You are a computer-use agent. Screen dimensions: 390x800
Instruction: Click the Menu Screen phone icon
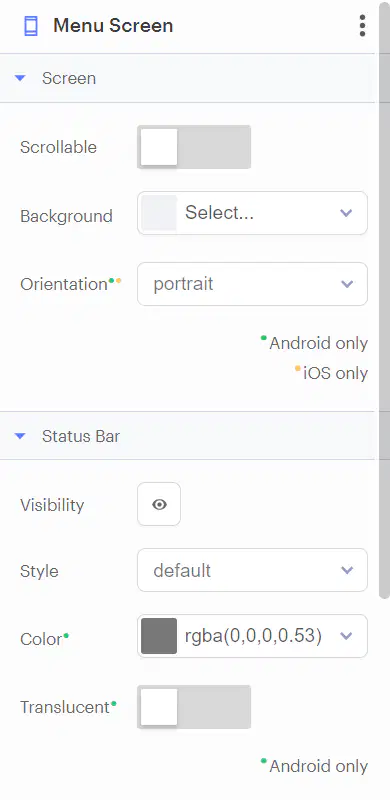31,26
